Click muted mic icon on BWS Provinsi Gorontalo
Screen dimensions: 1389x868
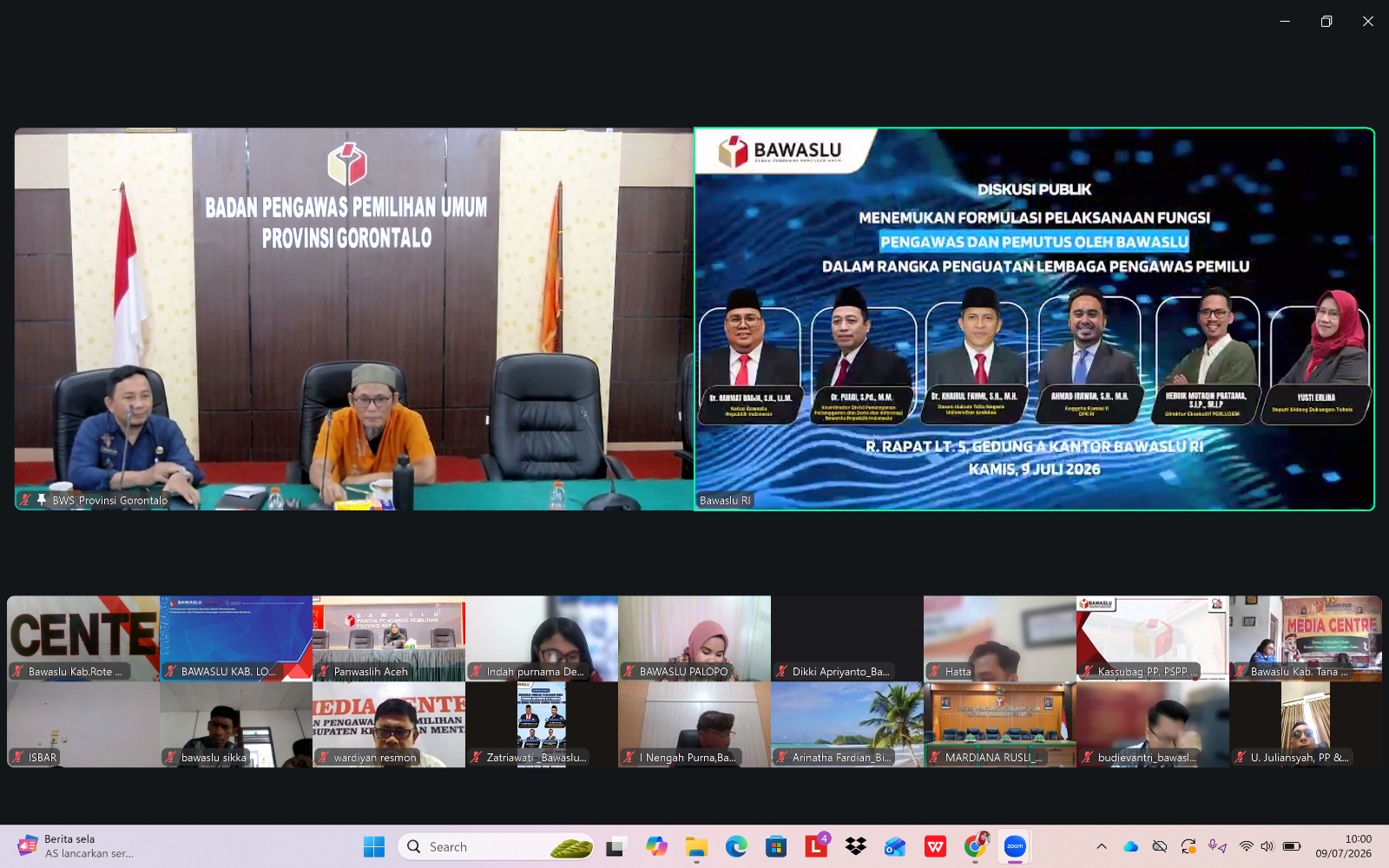click(x=25, y=500)
